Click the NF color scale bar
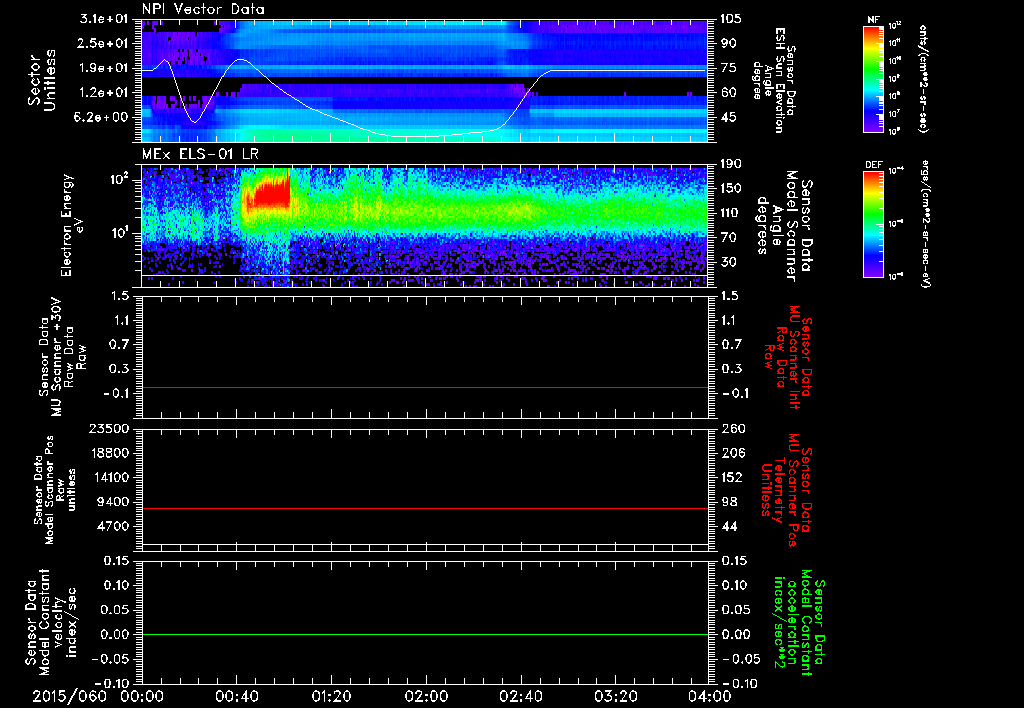Screen dimensions: 1024x708 (x=873, y=78)
